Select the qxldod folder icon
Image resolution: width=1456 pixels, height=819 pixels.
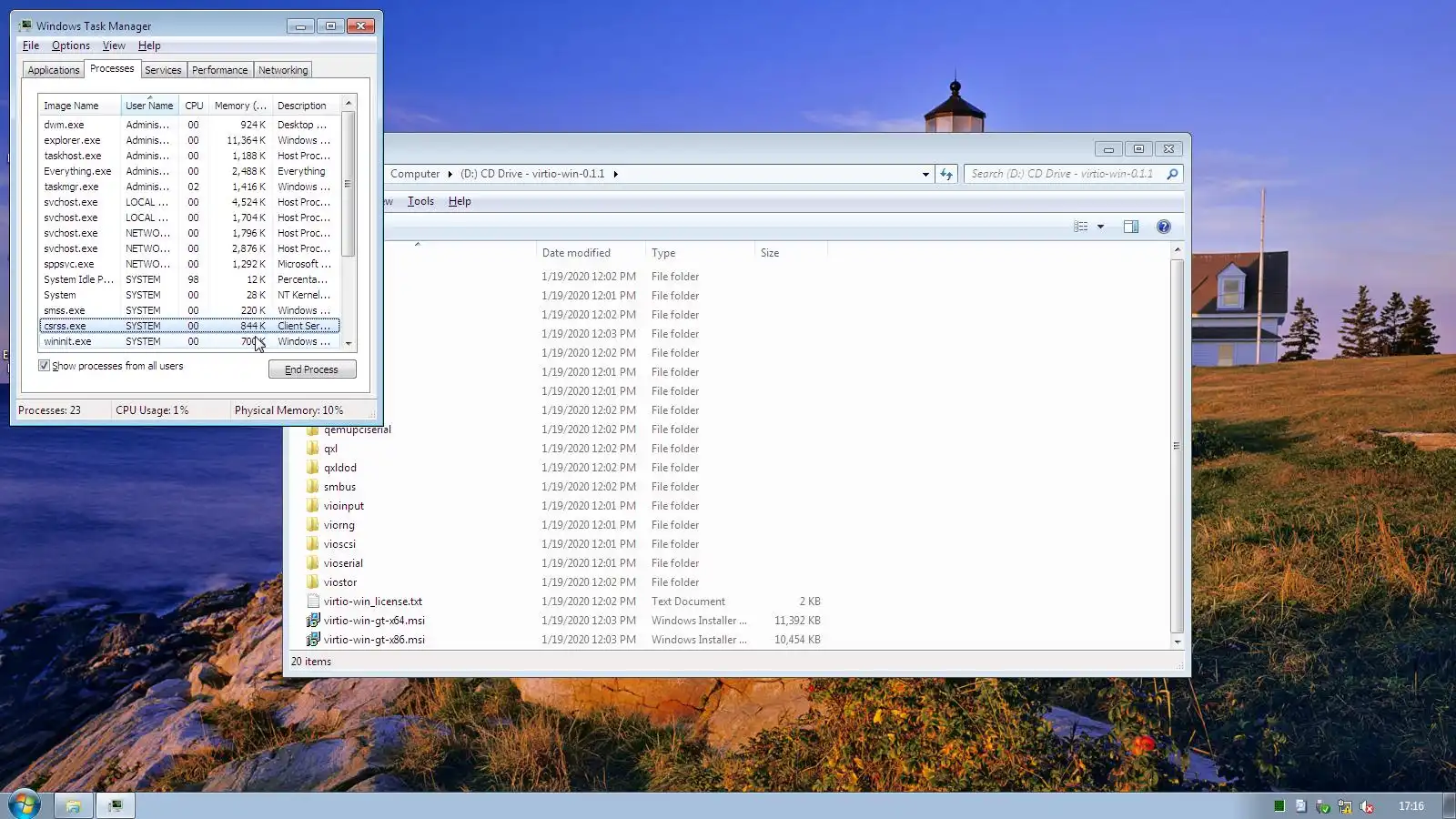313,468
